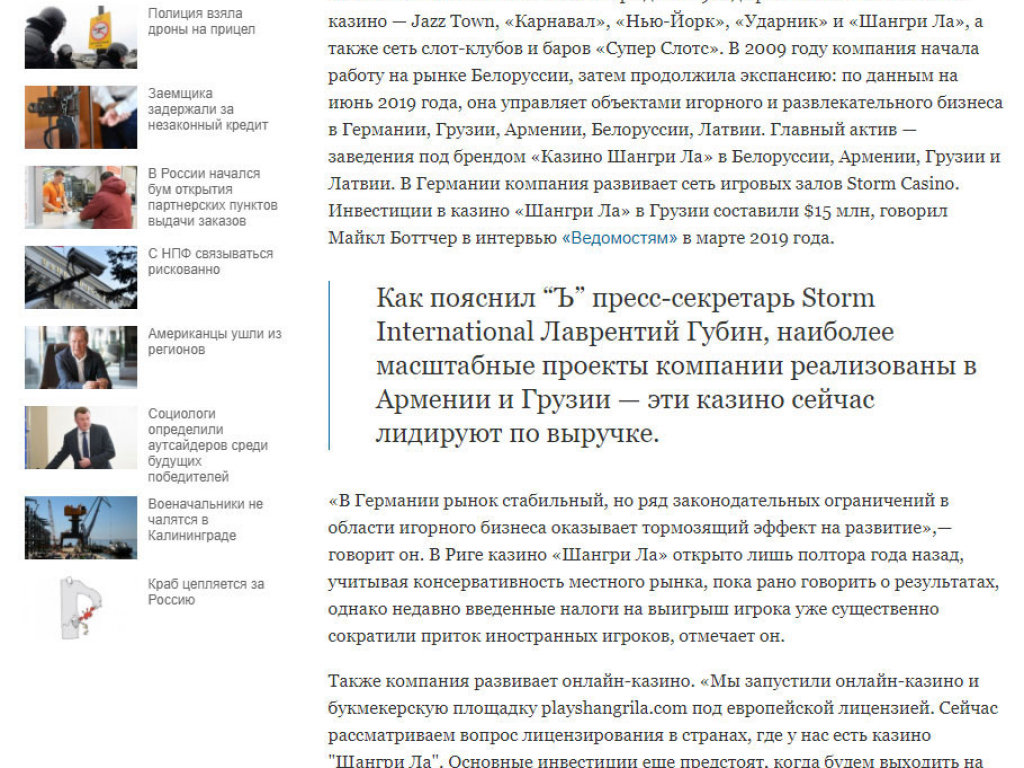
Task: Click image next to 'Краб цепляется за Россию'
Action: pos(81,606)
